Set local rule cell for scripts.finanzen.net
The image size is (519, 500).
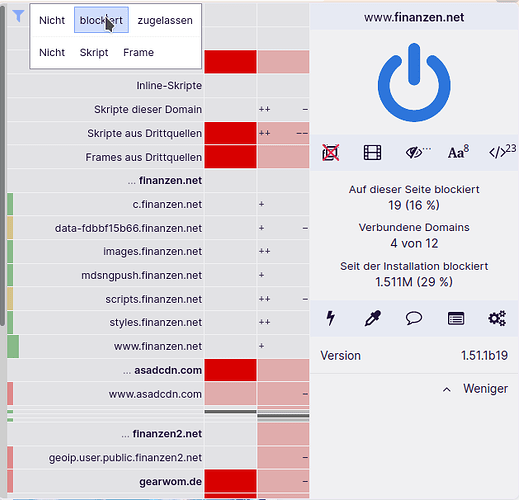[283, 299]
